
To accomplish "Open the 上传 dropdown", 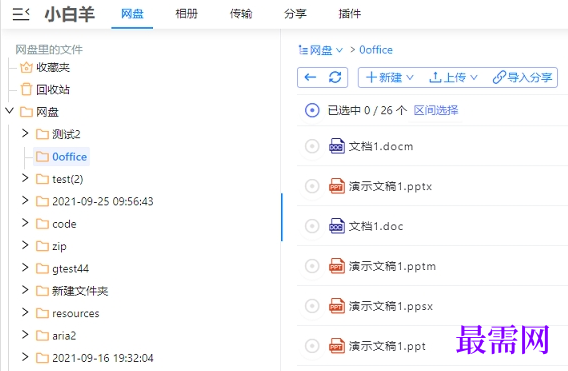I will [453, 77].
